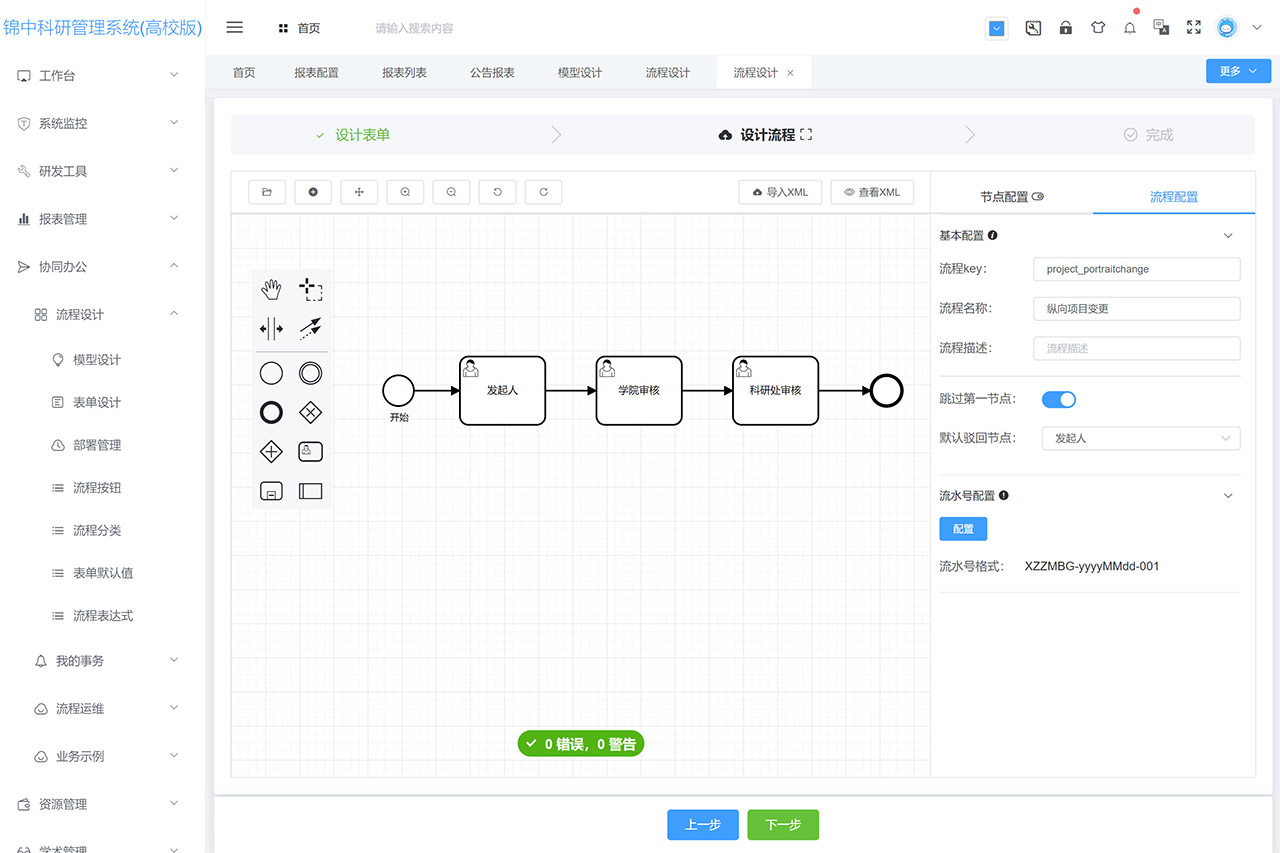The image size is (1280, 853).
Task: Click the notification bell with red badge
Action: pos(1129,27)
